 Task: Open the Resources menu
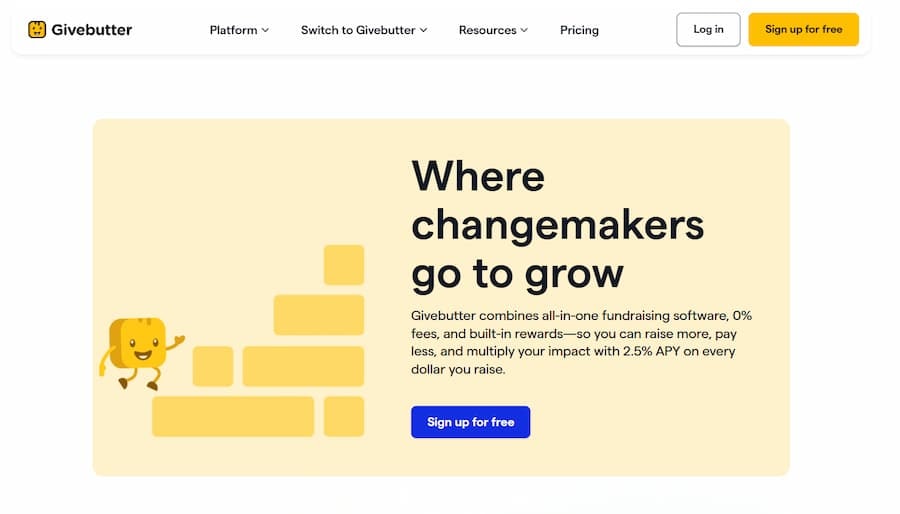487,30
